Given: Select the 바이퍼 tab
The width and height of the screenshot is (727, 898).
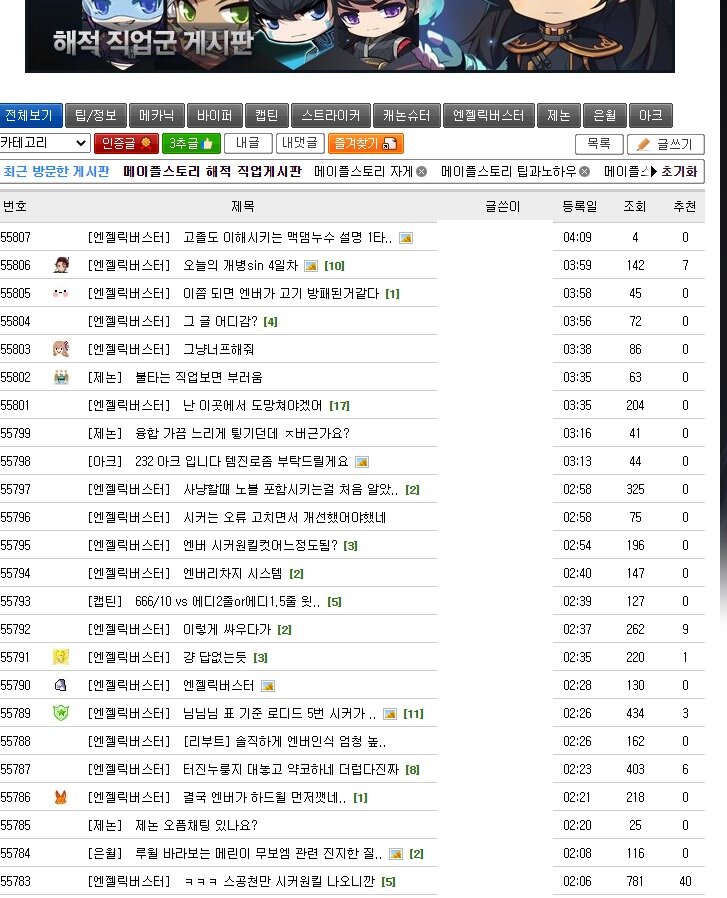Looking at the screenshot, I should (214, 116).
